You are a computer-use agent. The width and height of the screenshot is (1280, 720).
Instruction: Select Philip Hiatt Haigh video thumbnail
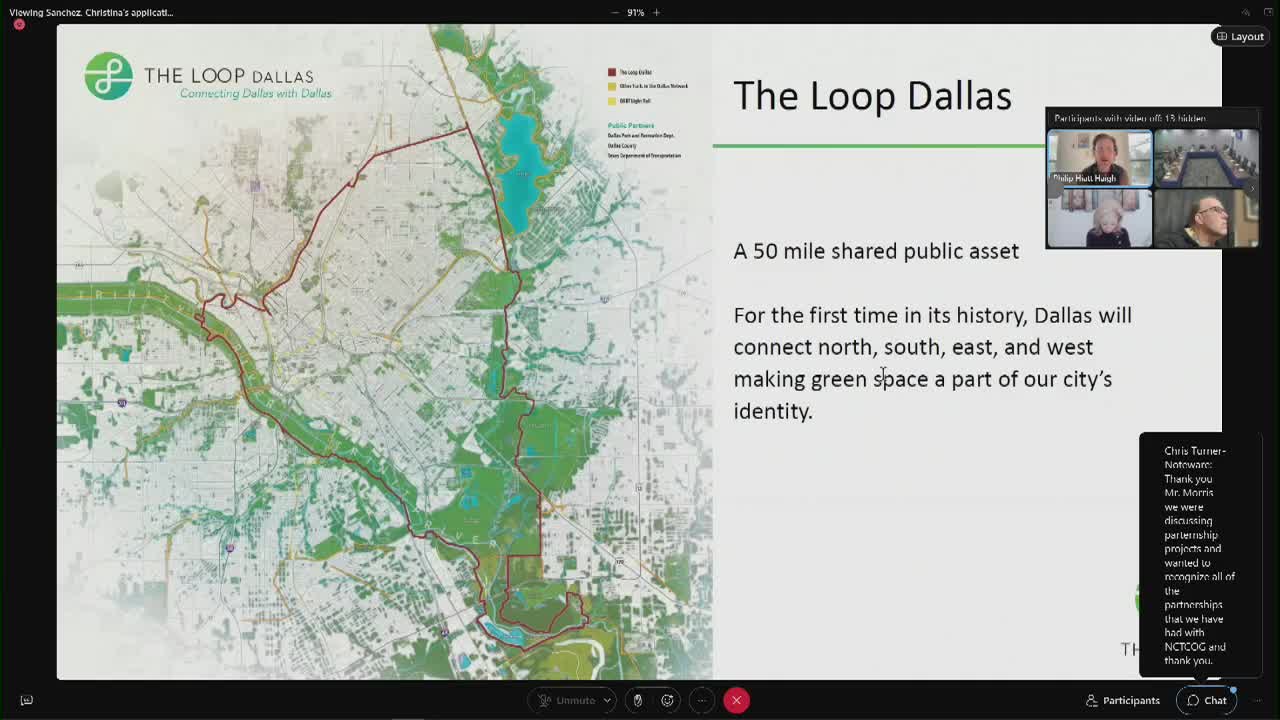1099,158
